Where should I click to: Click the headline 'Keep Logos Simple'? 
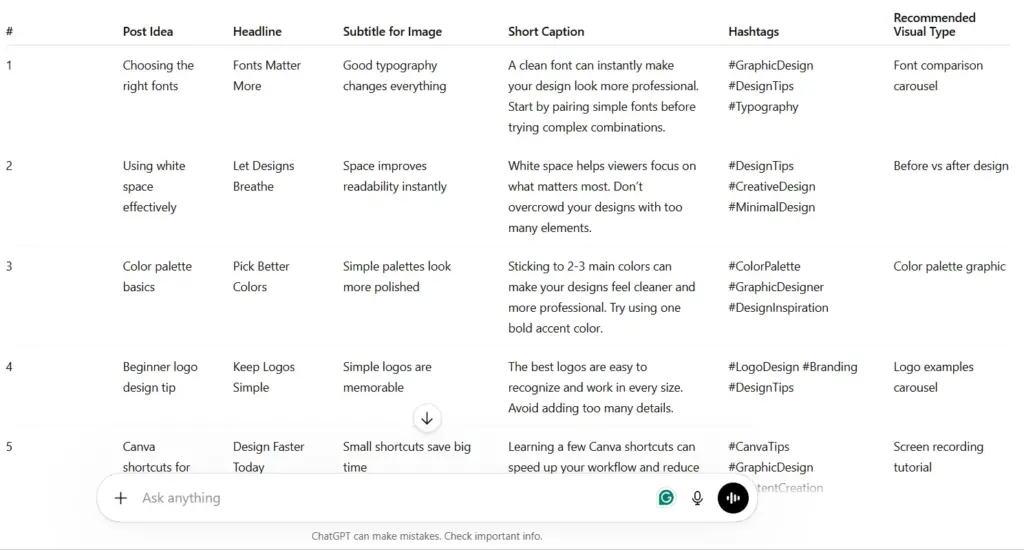[263, 377]
